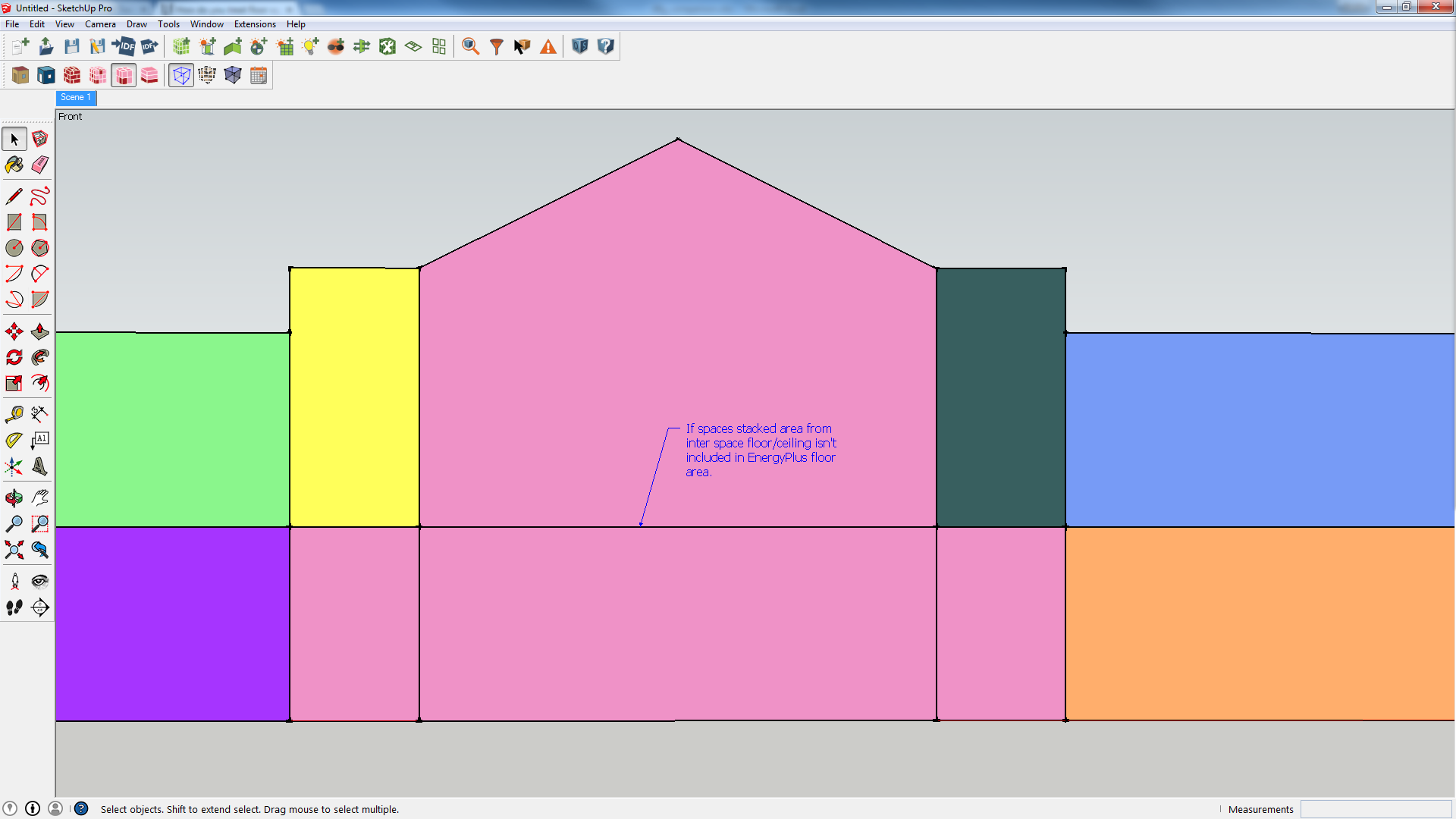The height and width of the screenshot is (819, 1456).
Task: Select the Position Camera tool
Action: click(14, 582)
